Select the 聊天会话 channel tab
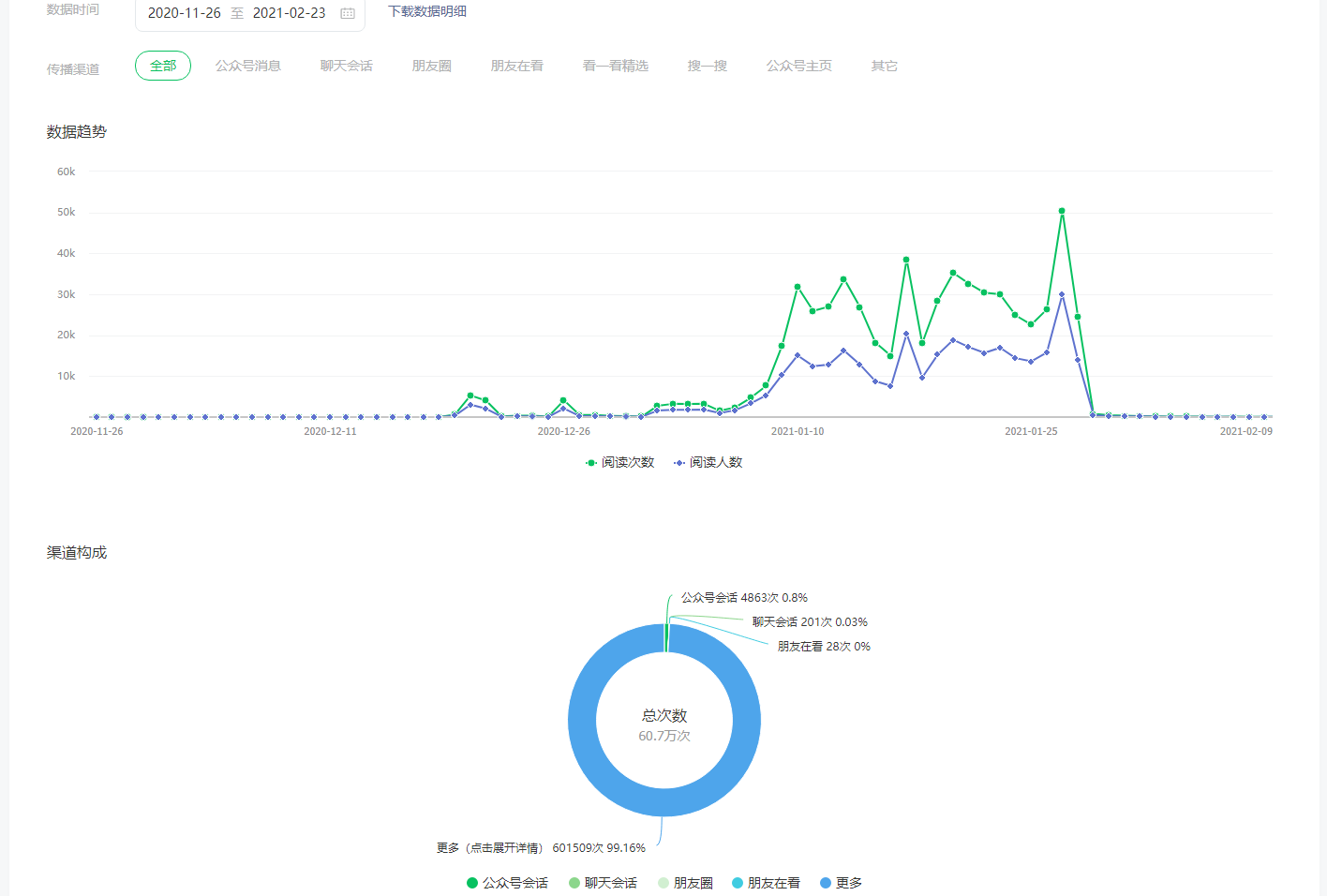Viewport: 1327px width, 896px height. click(x=347, y=66)
